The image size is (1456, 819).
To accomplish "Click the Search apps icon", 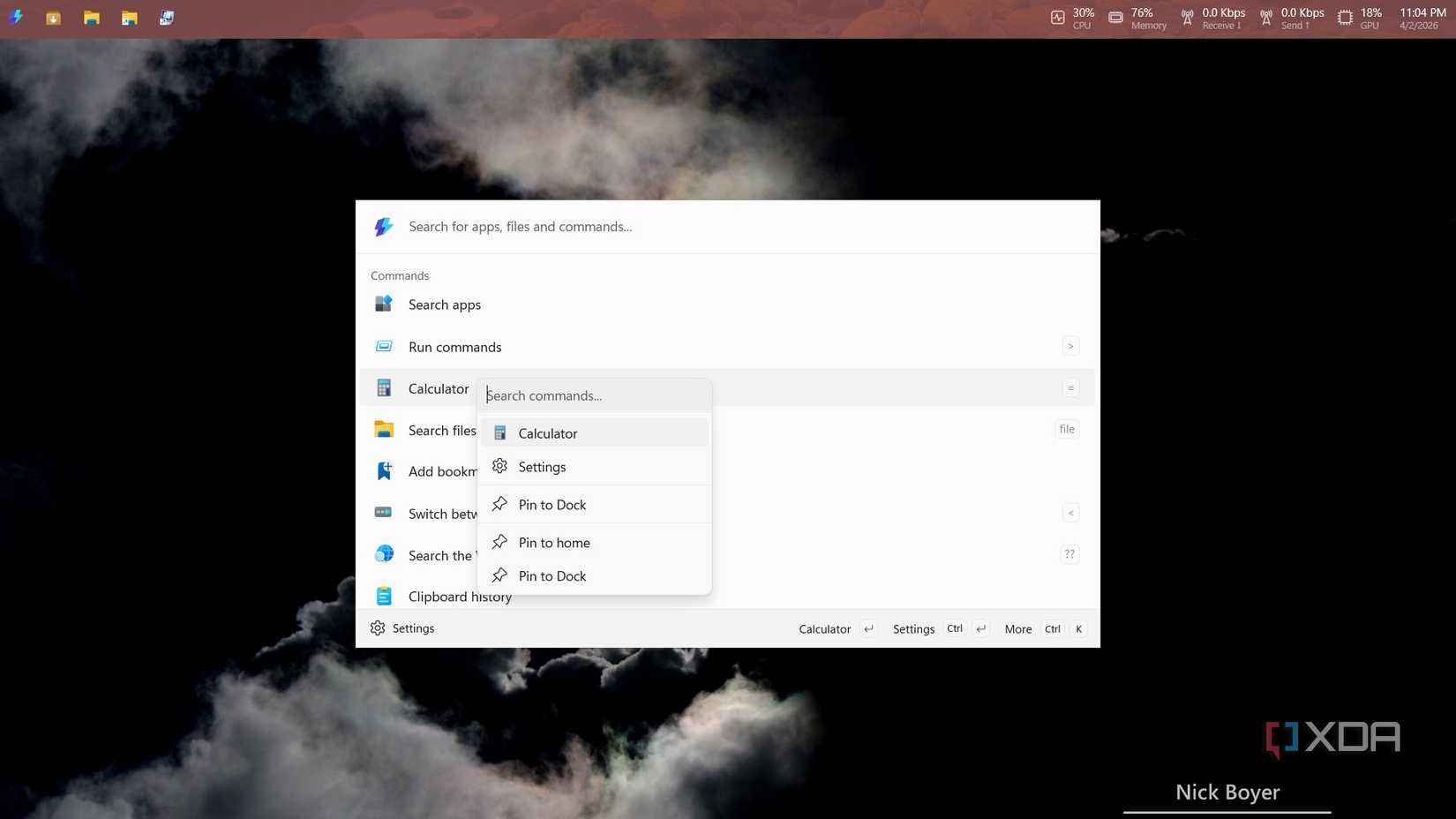I will tap(384, 304).
